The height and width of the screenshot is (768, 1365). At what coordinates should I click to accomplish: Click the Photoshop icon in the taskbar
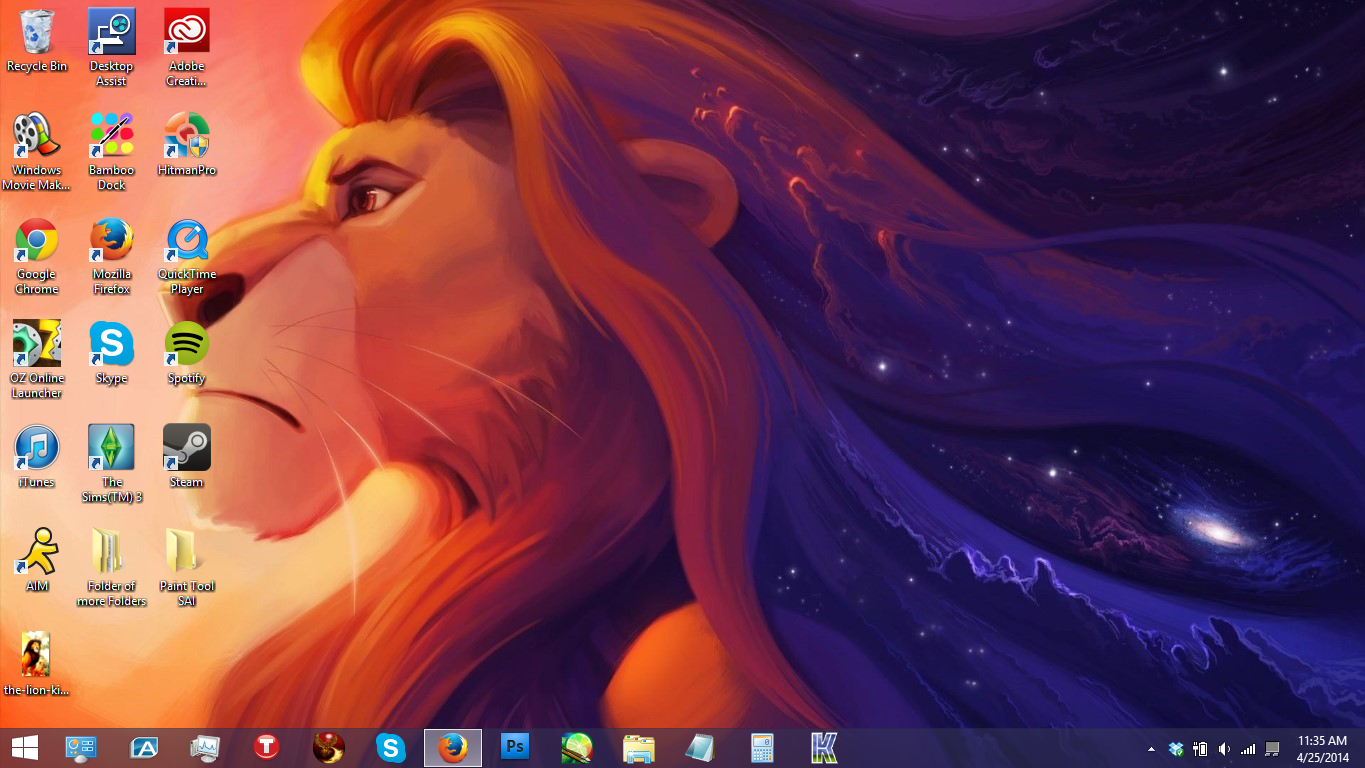[515, 747]
